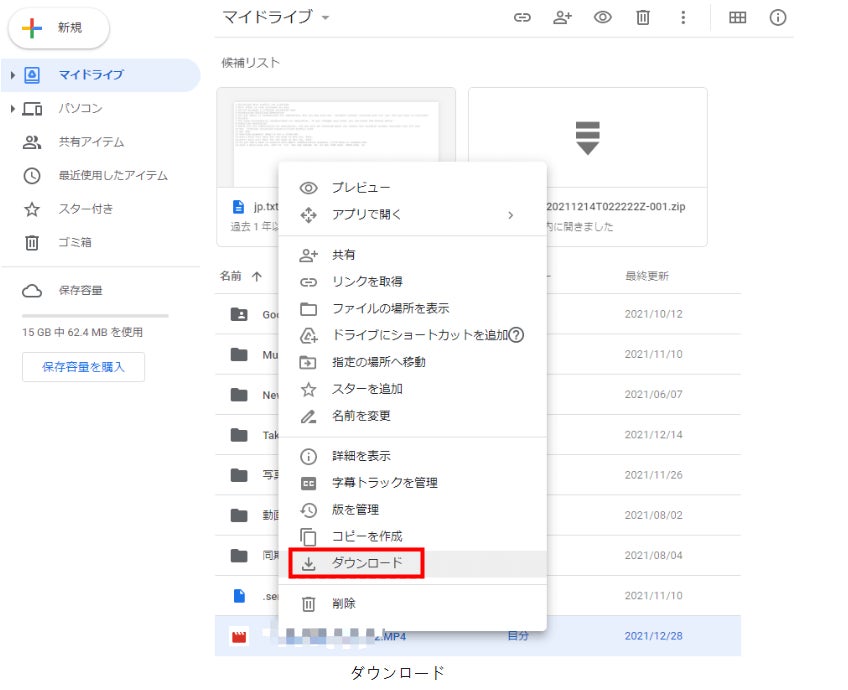Click the New (新規) button
Viewport: 848px width, 690px height.
pos(59,28)
